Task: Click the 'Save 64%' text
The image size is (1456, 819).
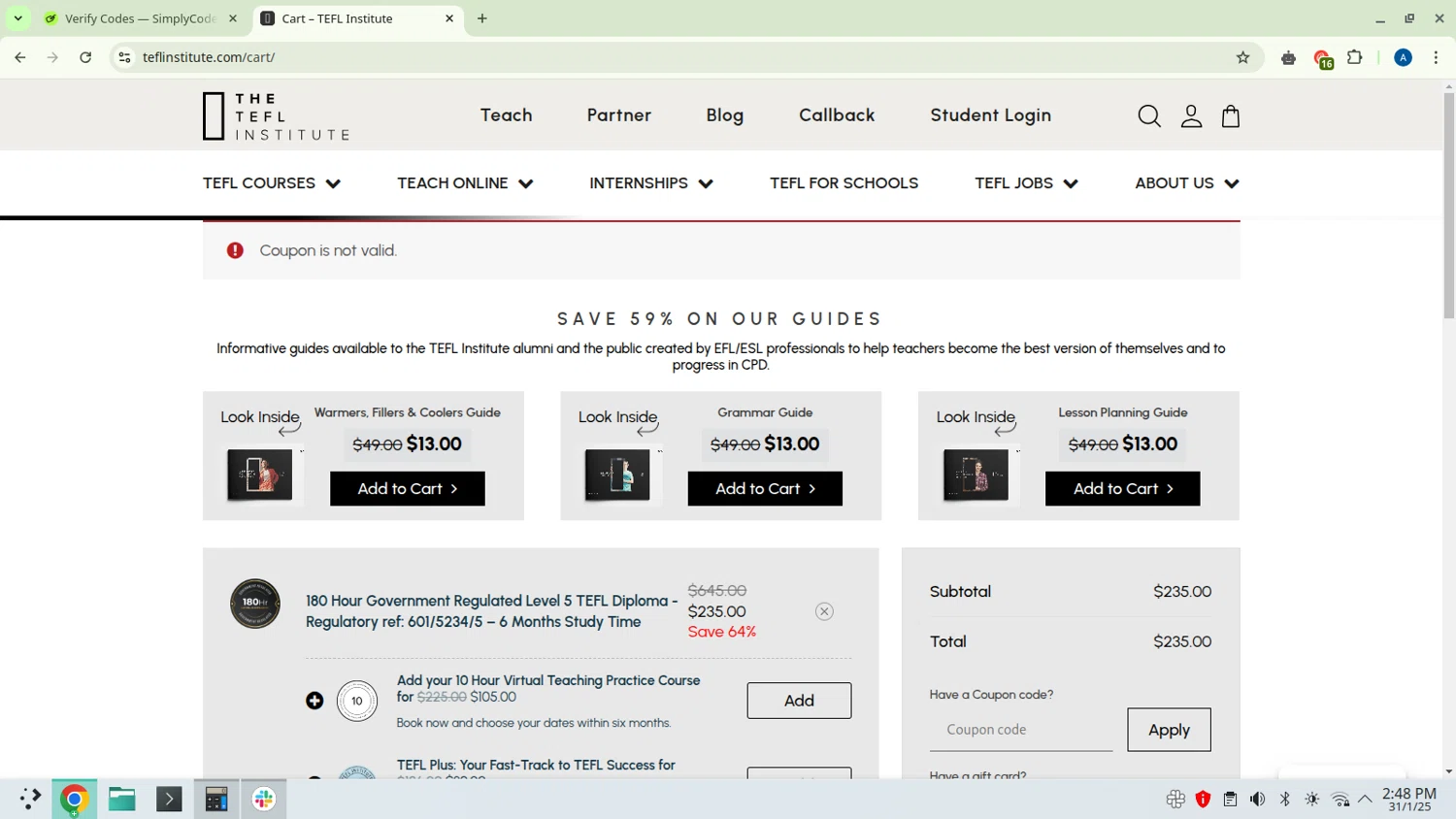Action: click(x=721, y=632)
